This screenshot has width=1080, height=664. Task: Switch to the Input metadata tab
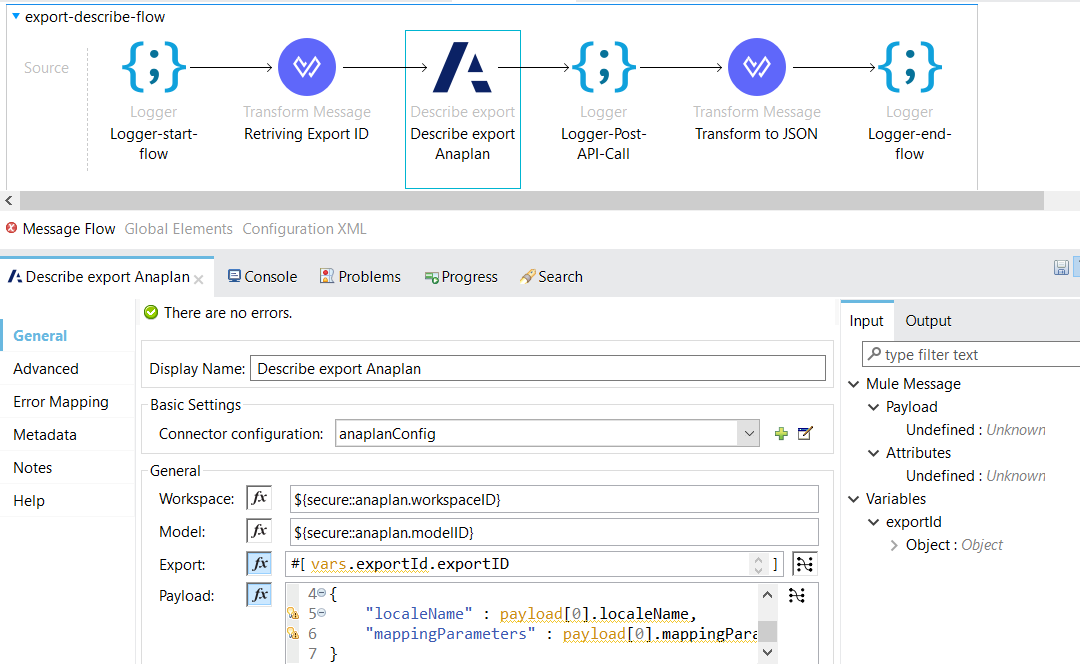[x=866, y=321]
